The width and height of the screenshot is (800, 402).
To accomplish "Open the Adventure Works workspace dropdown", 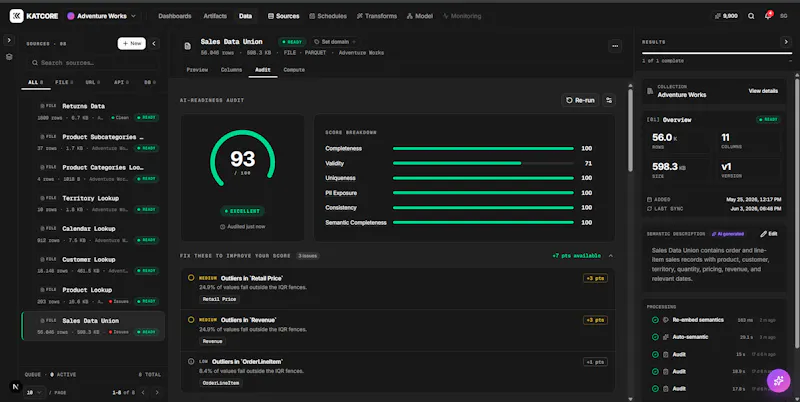I will (x=102, y=16).
